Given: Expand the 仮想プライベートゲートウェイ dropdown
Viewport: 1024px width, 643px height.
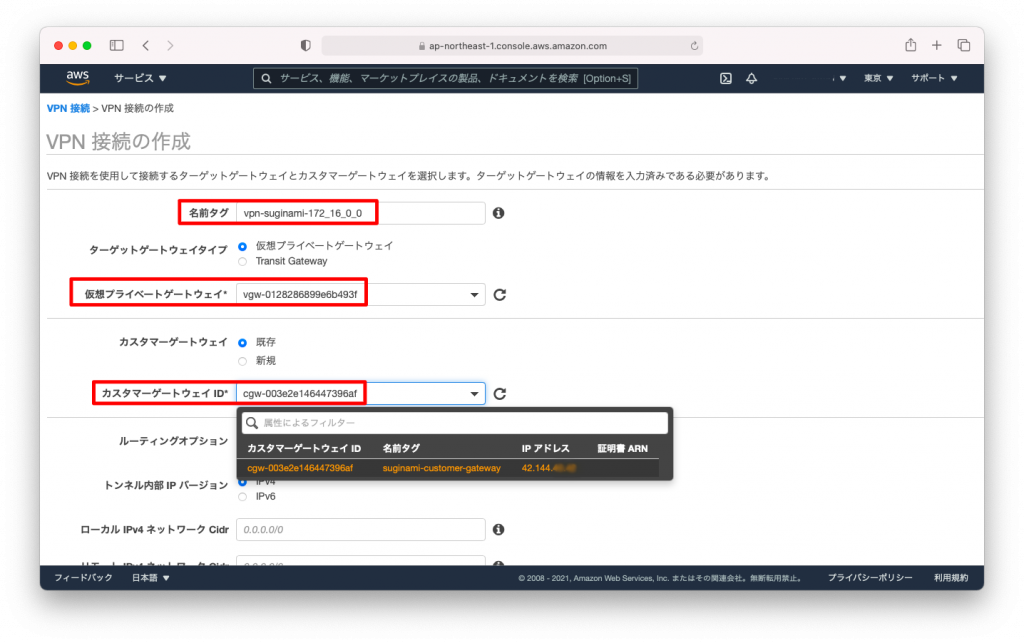Looking at the screenshot, I should tap(474, 293).
